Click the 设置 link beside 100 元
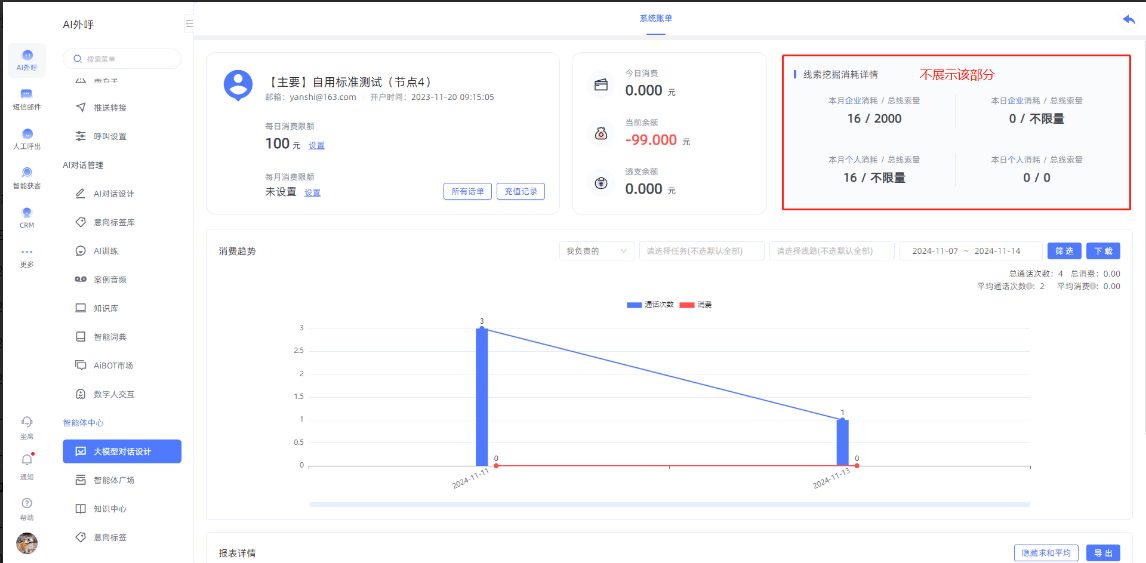This screenshot has height=563, width=1146. click(316, 146)
